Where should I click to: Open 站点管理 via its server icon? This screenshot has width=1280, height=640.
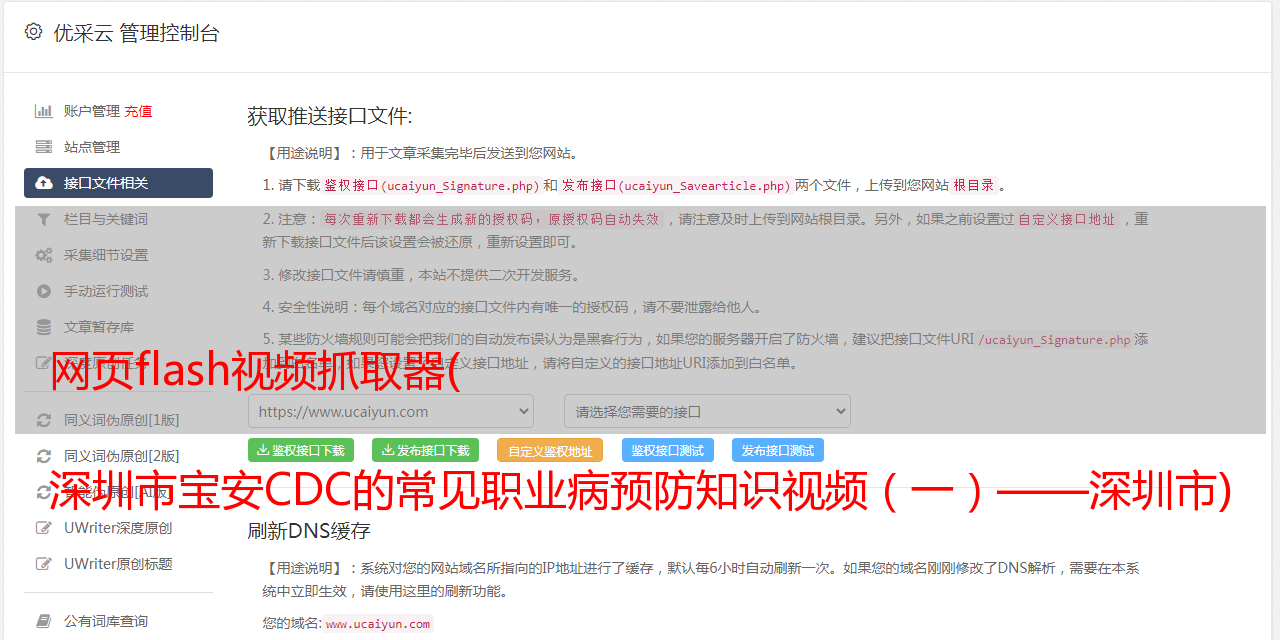tap(44, 147)
